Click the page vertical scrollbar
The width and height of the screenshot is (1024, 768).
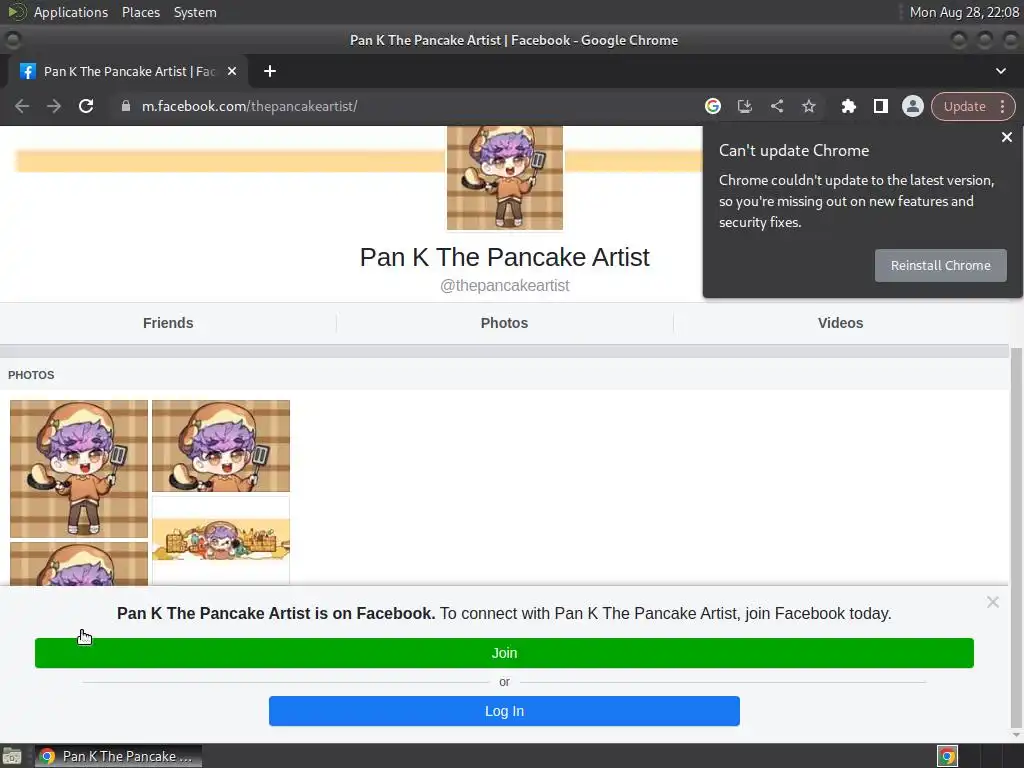[1016, 536]
